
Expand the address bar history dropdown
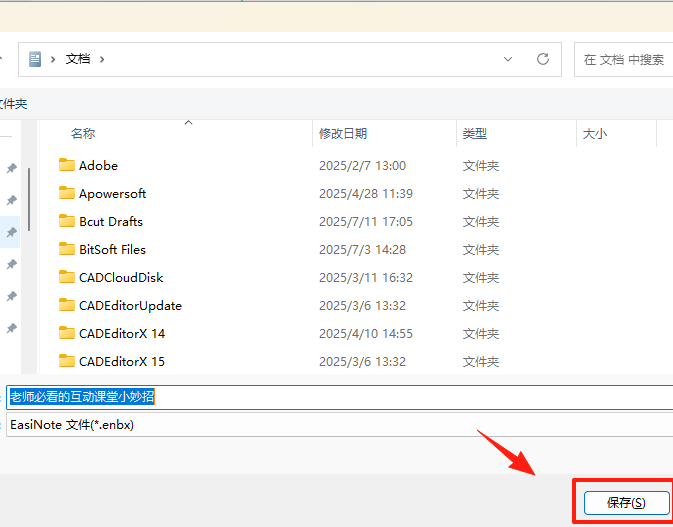pos(508,59)
